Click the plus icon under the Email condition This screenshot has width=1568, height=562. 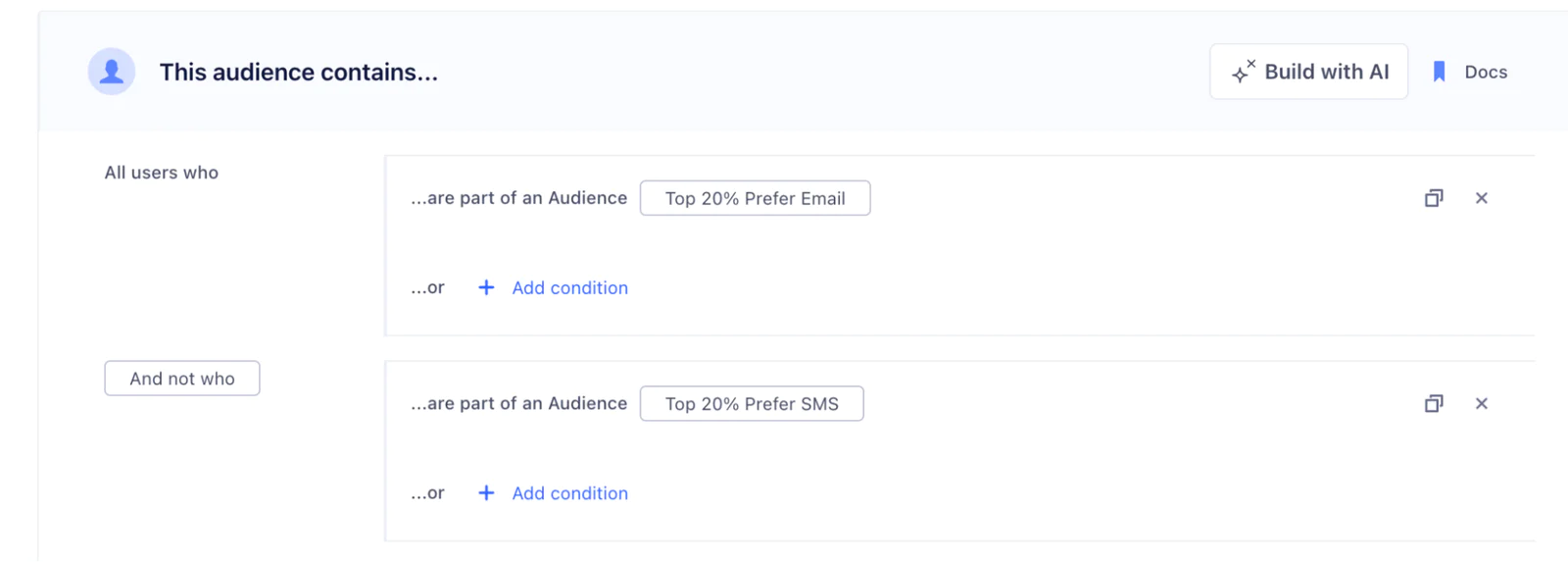click(x=486, y=287)
